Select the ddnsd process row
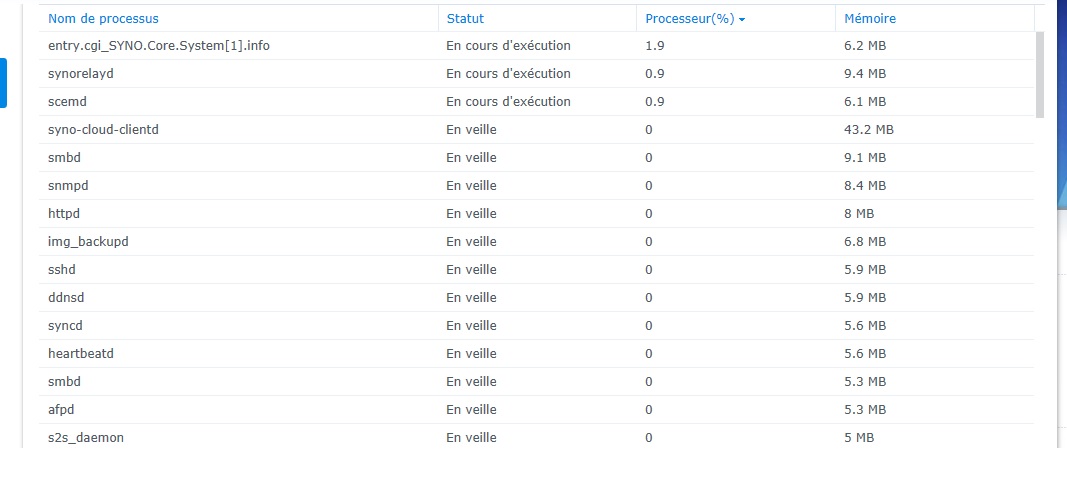Screen dimensions: 1067x484 (x=66, y=298)
